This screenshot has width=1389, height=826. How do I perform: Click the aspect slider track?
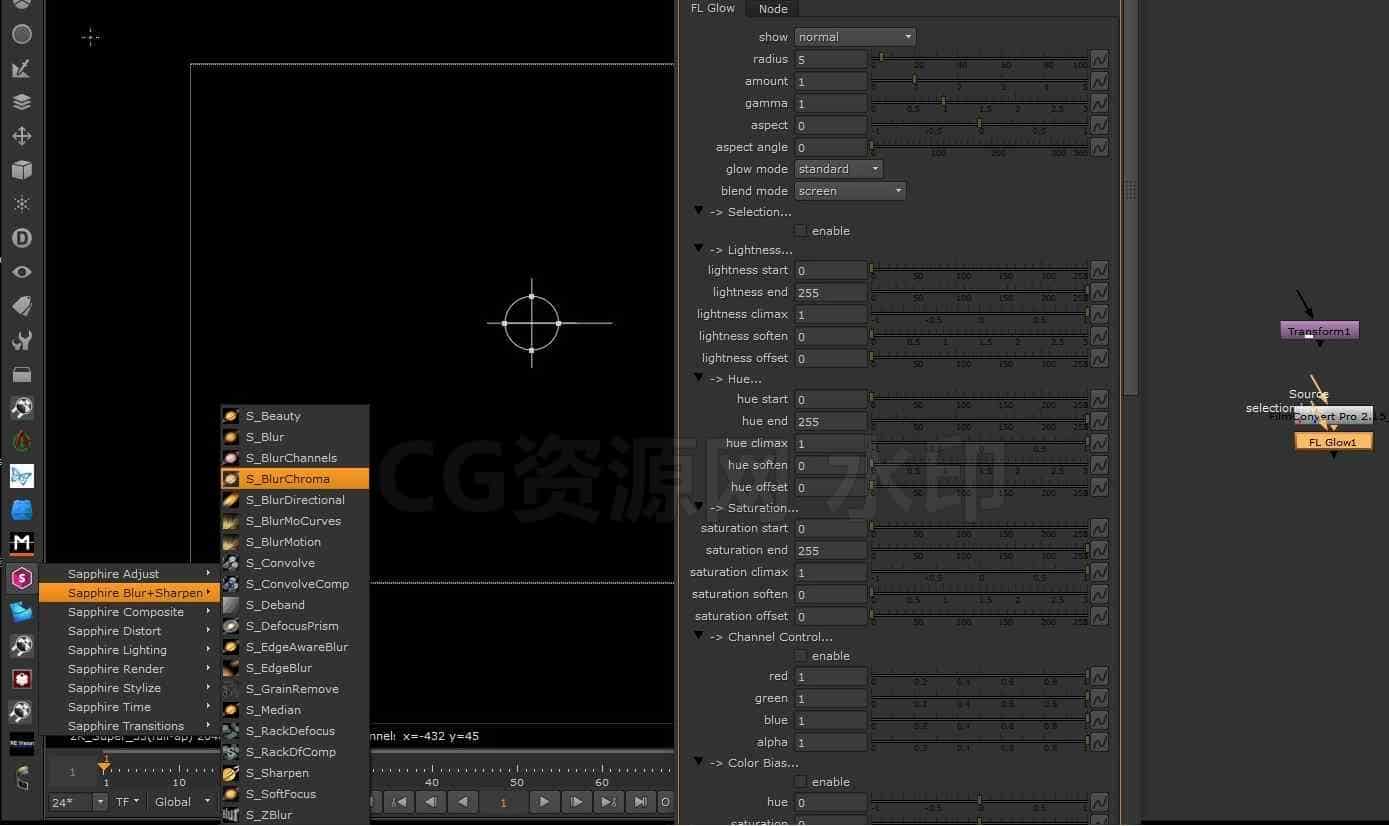[979, 124]
